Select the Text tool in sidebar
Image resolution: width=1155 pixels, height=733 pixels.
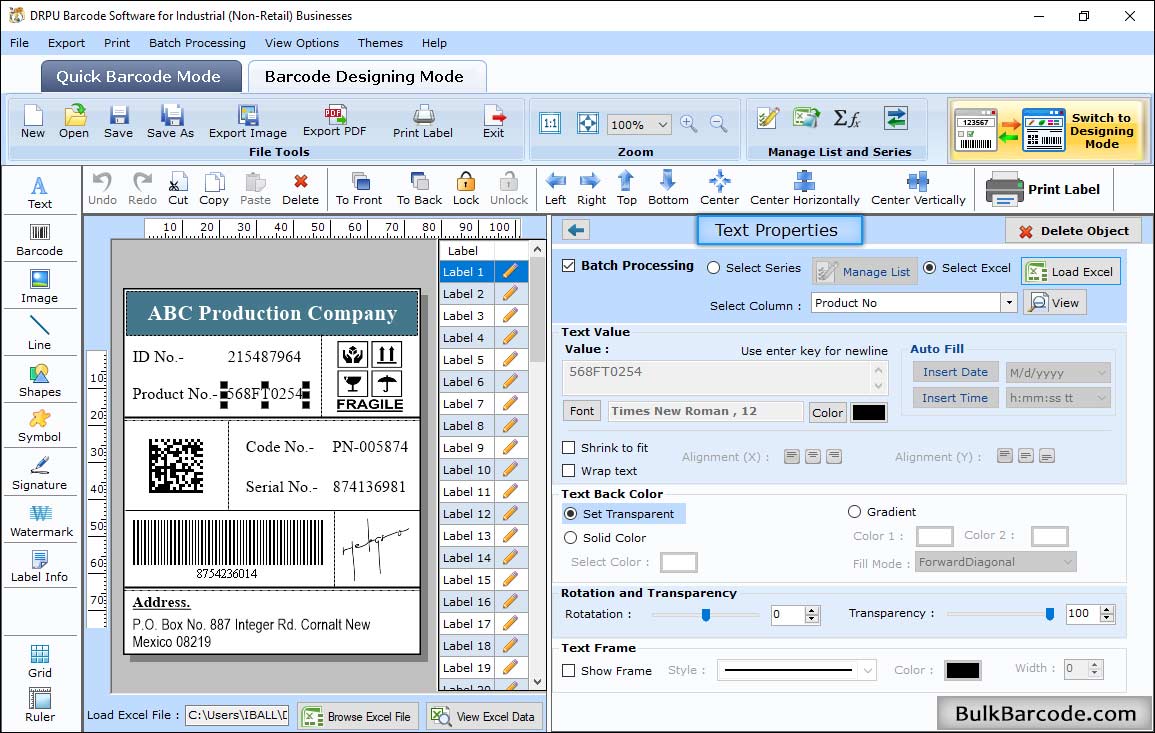tap(40, 193)
